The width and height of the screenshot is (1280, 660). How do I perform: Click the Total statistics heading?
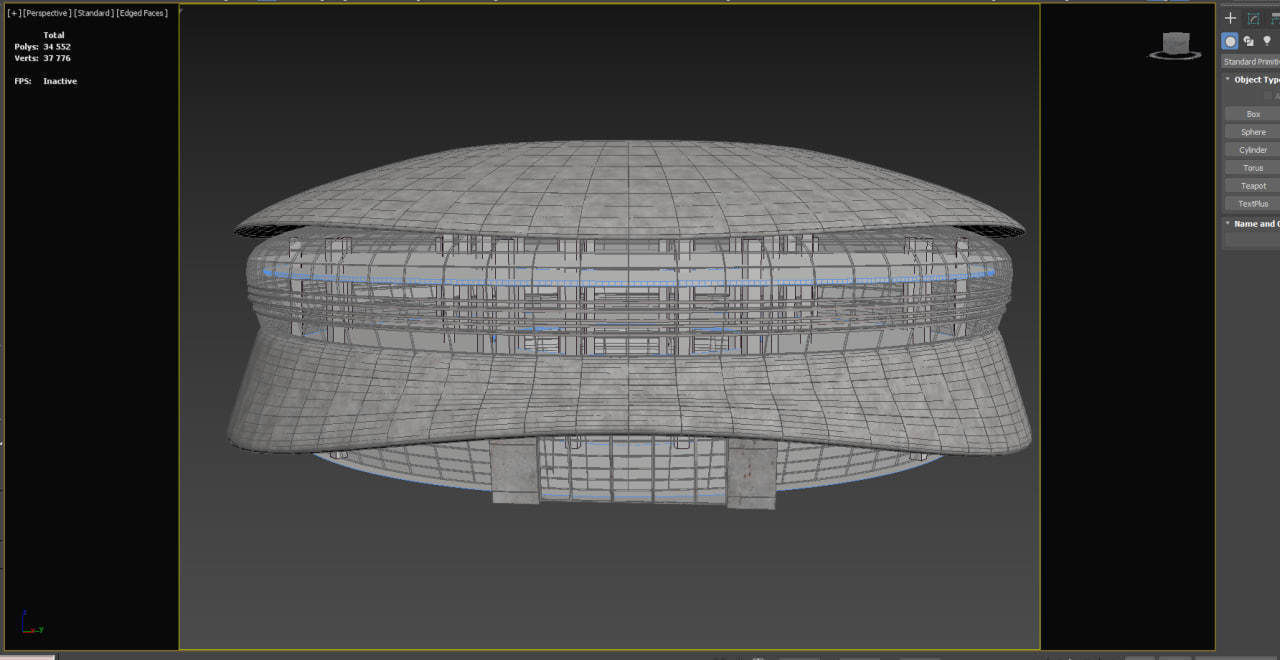54,35
